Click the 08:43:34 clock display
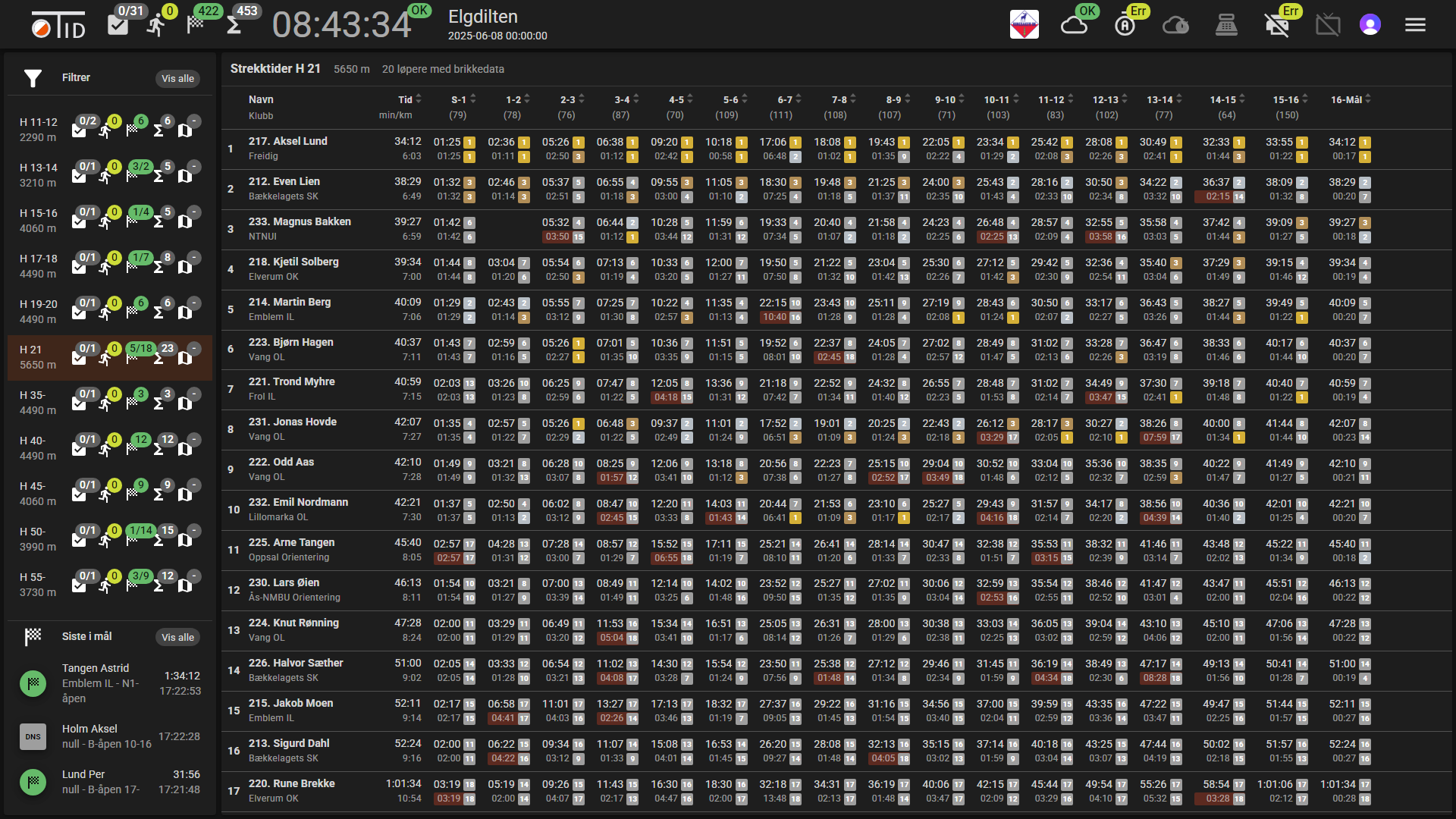The image size is (1456, 819). click(341, 25)
